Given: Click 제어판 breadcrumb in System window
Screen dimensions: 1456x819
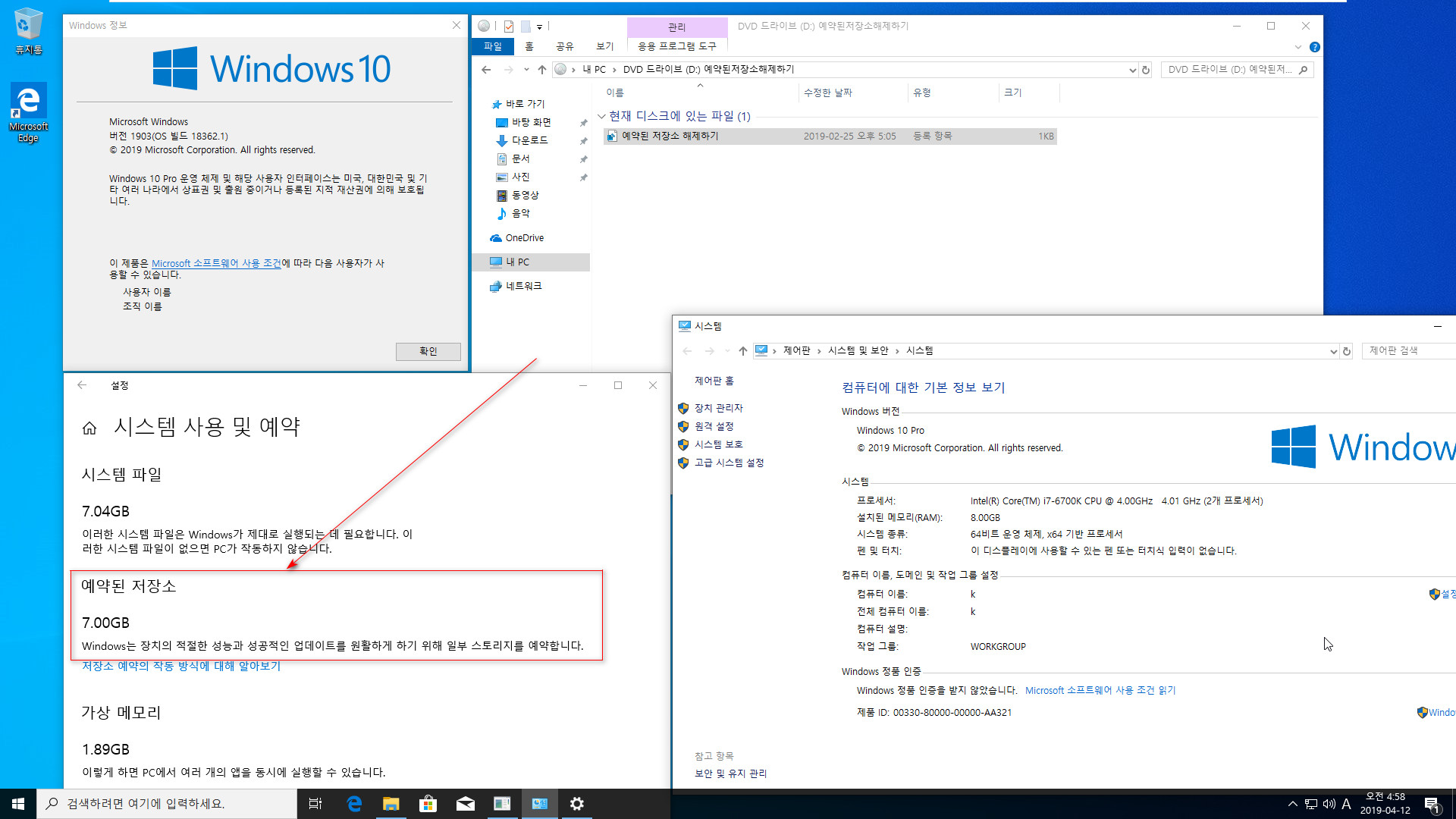Looking at the screenshot, I should 796,351.
